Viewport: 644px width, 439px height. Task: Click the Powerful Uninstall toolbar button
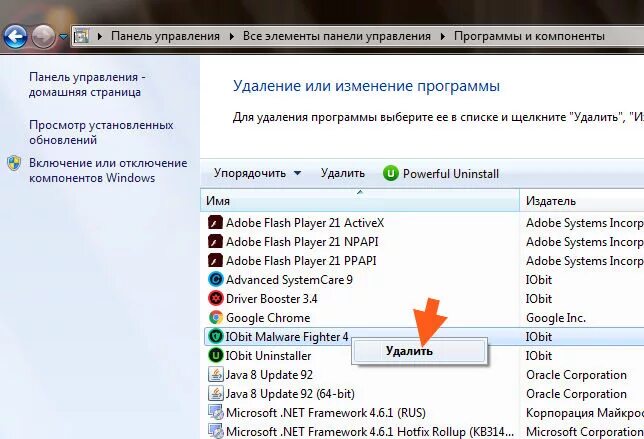[441, 173]
